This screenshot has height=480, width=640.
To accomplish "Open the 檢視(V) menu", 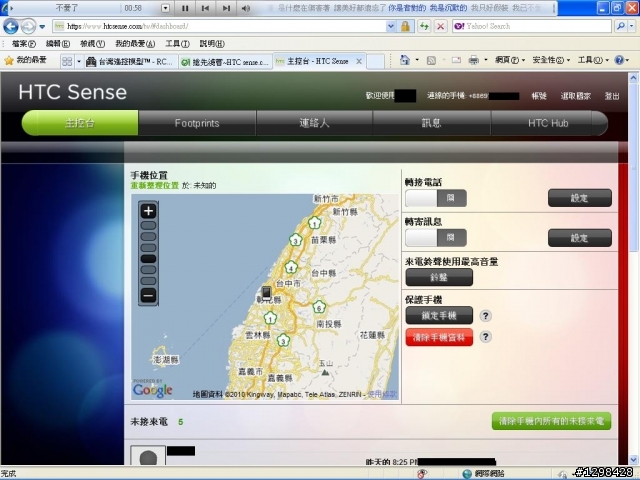I will 92,44.
